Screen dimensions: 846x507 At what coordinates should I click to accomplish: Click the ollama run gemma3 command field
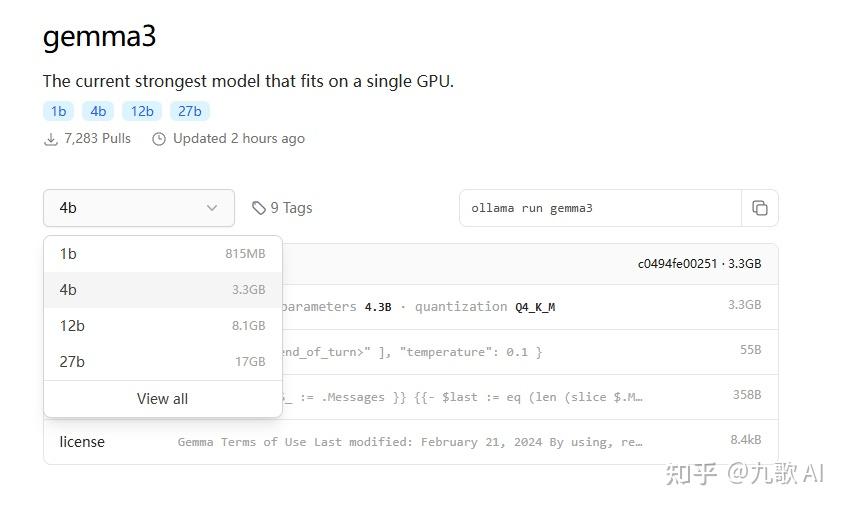pyautogui.click(x=600, y=208)
